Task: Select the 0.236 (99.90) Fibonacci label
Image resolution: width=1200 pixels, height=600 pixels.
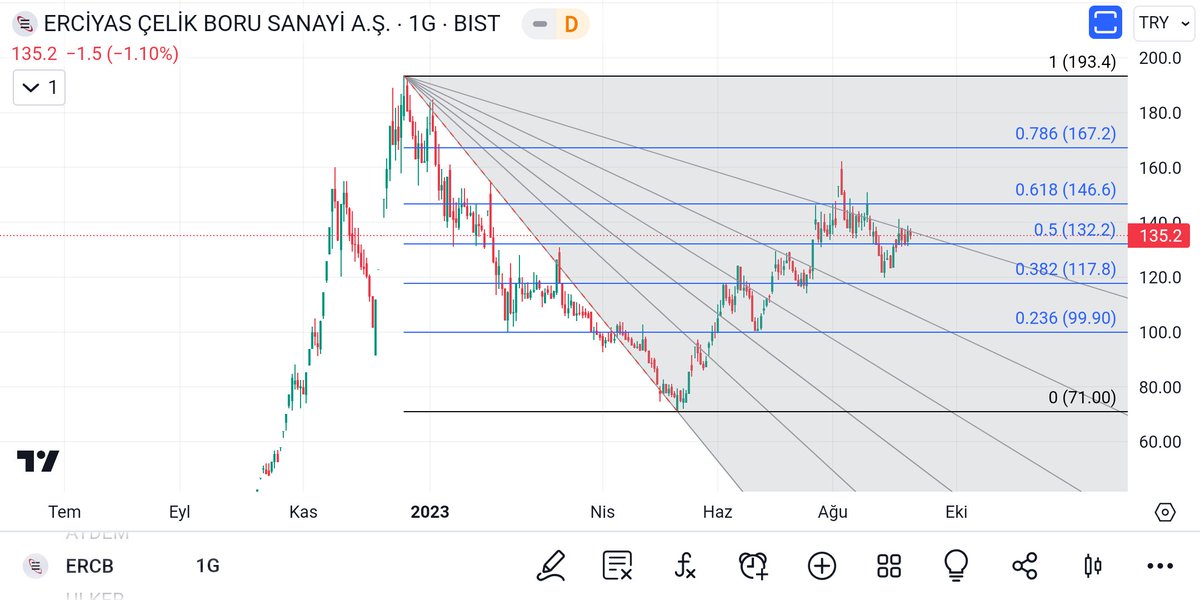Action: click(x=1065, y=318)
